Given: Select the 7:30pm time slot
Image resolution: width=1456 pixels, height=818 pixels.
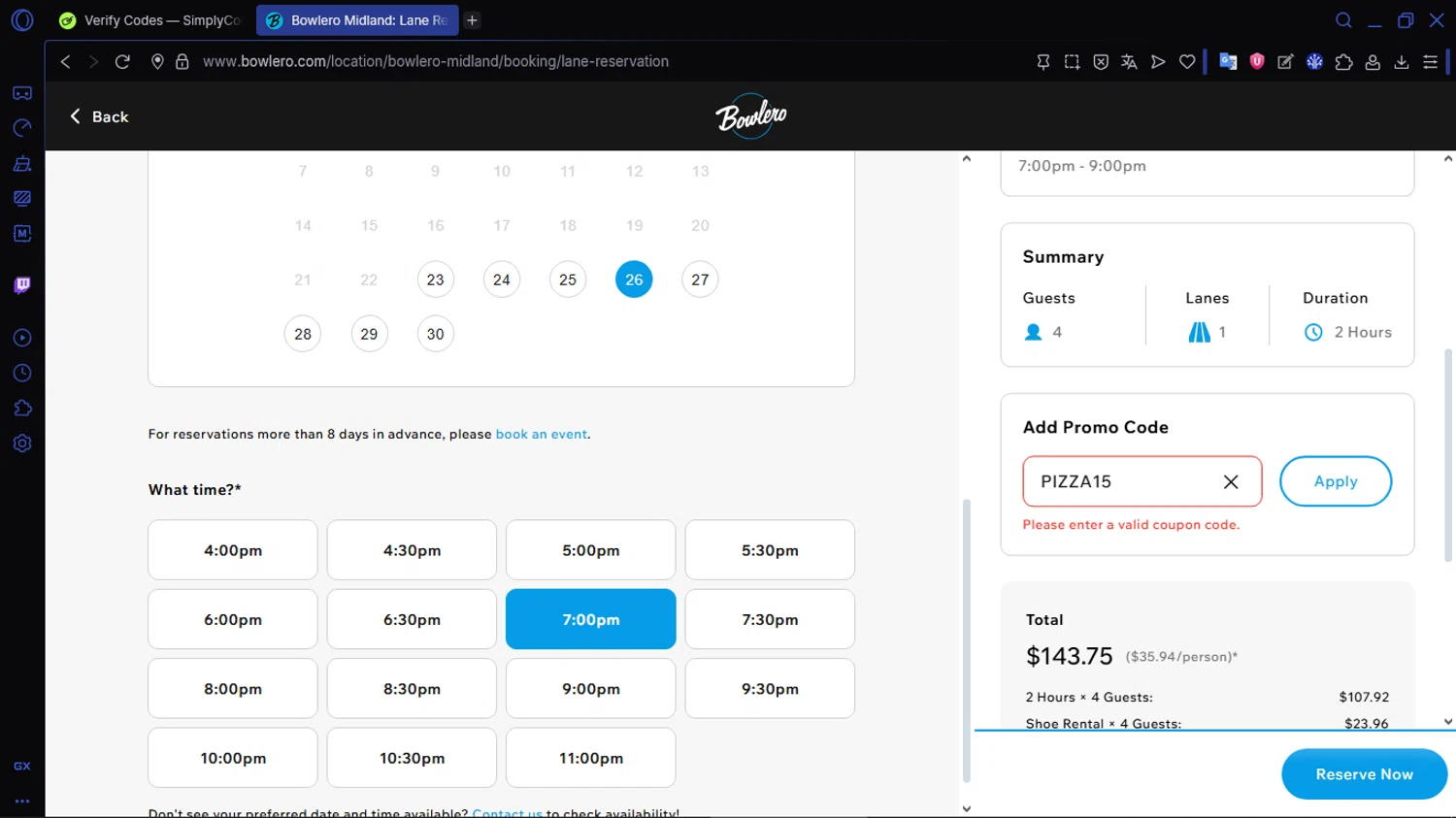Looking at the screenshot, I should (x=770, y=619).
